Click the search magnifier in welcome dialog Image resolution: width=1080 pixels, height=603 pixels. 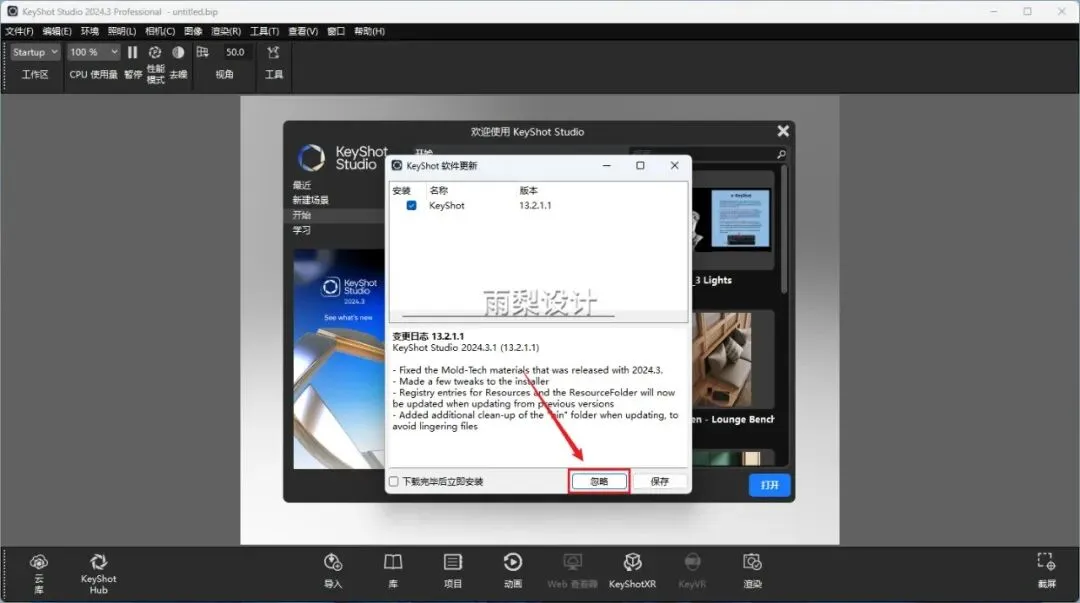tap(781, 154)
